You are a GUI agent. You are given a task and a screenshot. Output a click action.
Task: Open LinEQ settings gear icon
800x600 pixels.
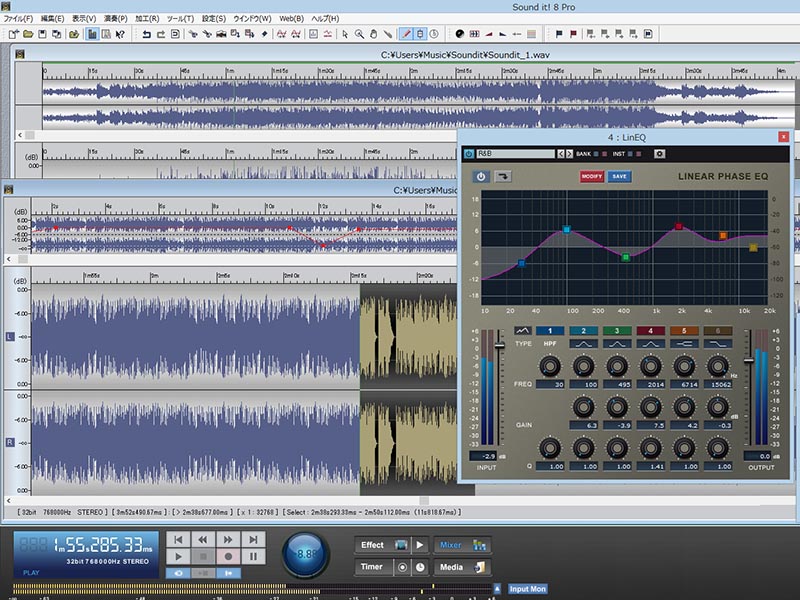tap(659, 154)
